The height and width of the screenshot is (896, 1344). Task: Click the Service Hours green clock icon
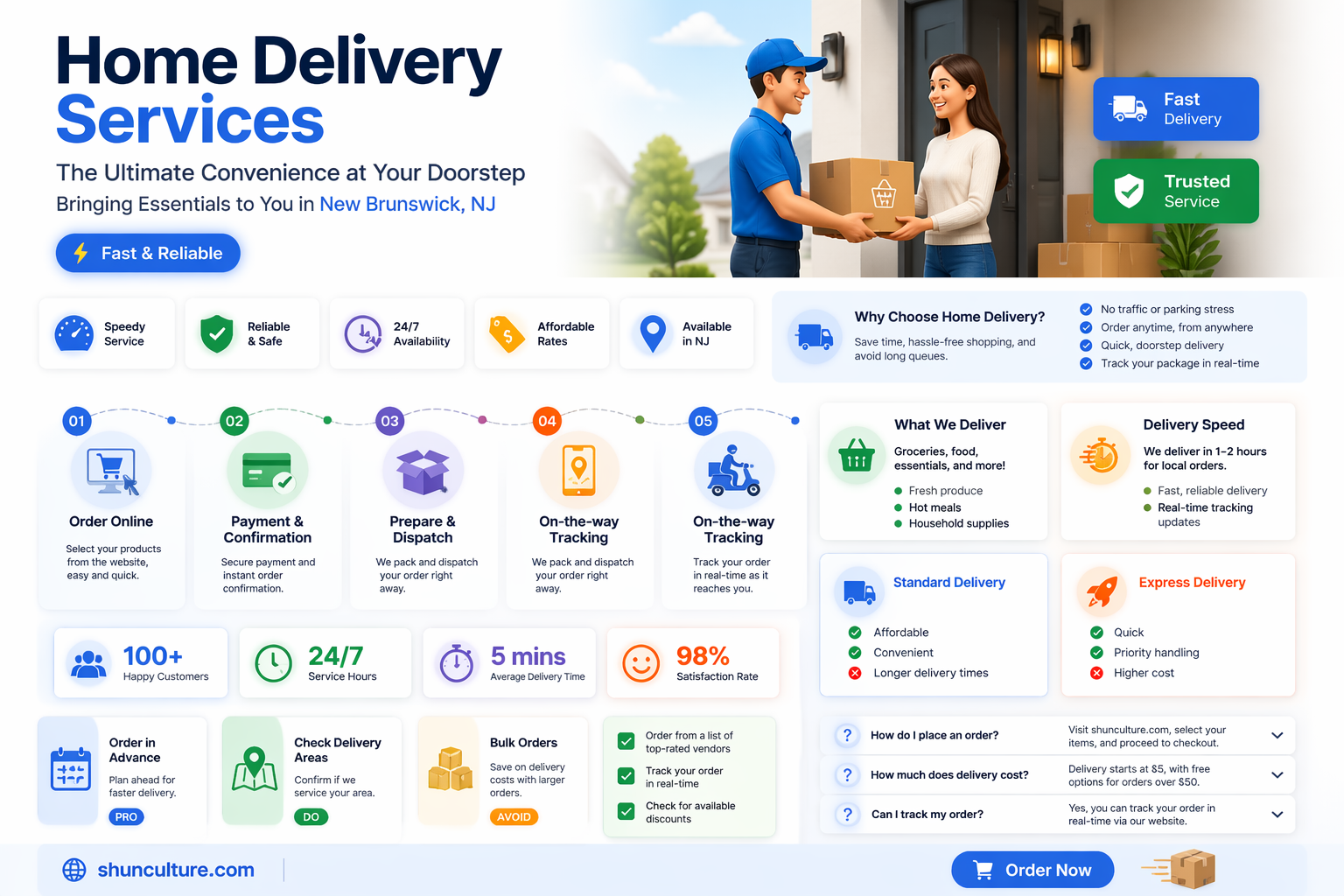pos(273,664)
